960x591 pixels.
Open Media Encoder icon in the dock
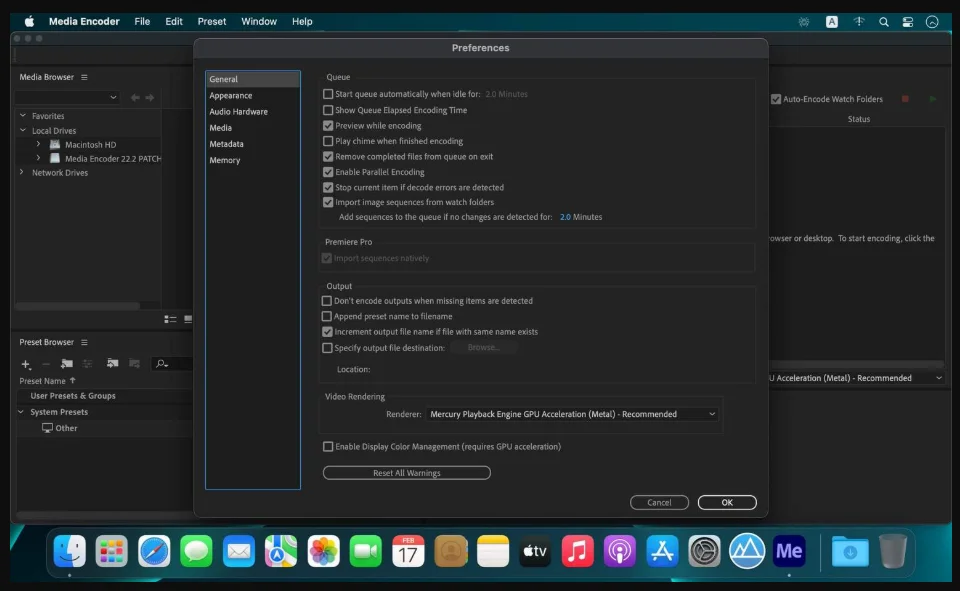(x=789, y=551)
